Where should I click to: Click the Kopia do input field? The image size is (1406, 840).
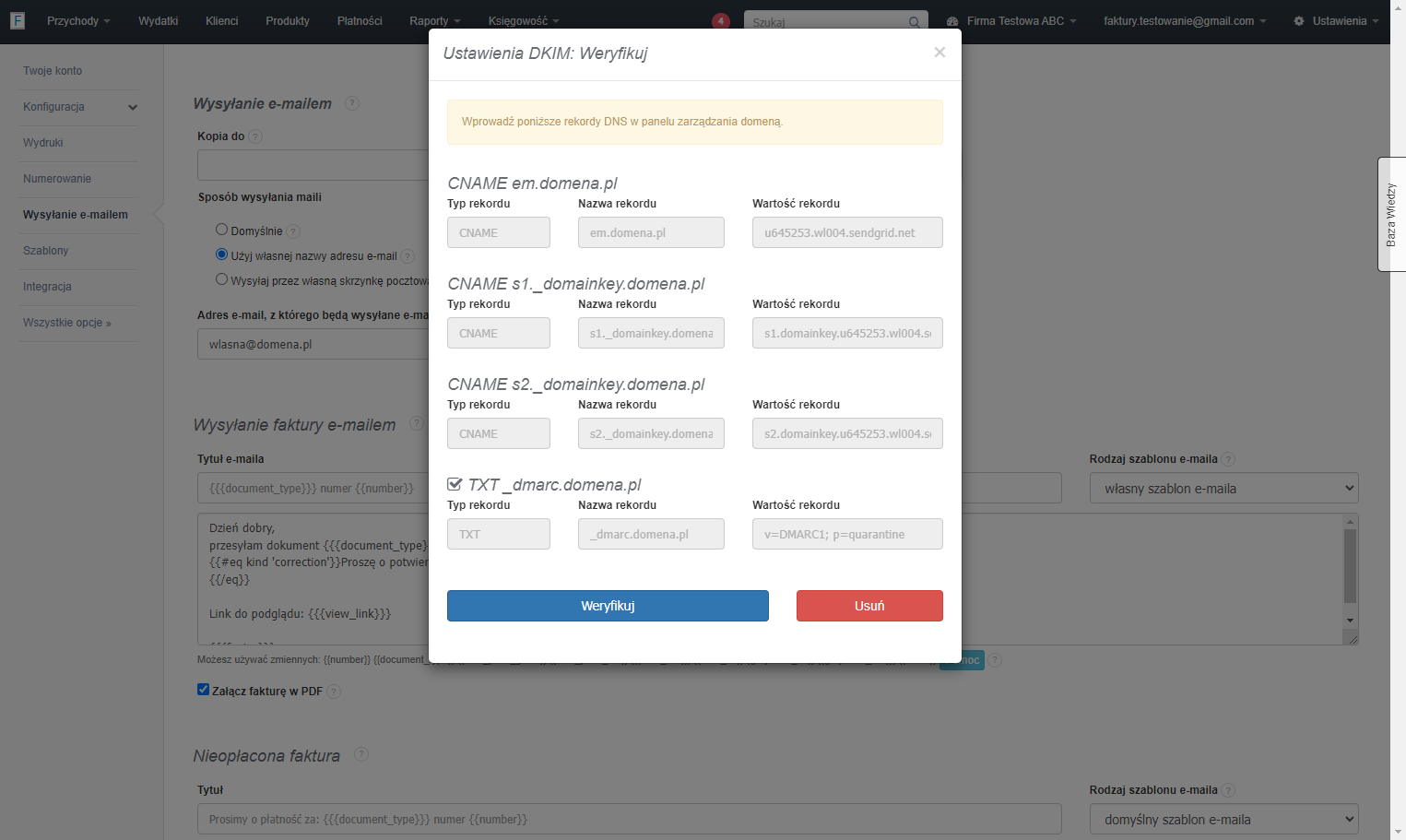(x=313, y=165)
